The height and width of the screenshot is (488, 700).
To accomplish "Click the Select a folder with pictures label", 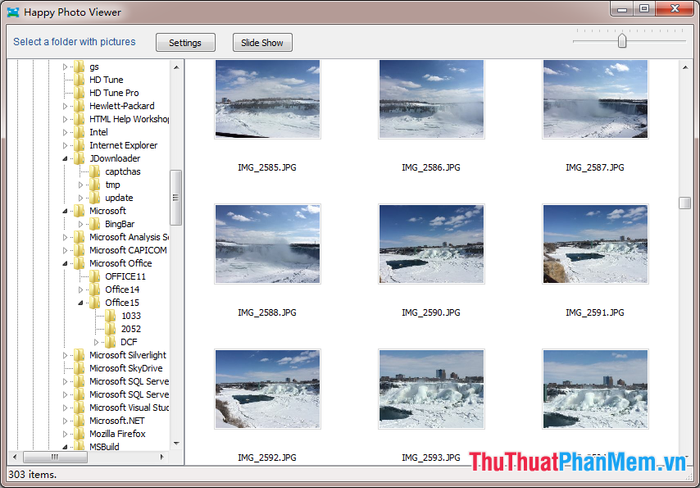I will tap(74, 42).
